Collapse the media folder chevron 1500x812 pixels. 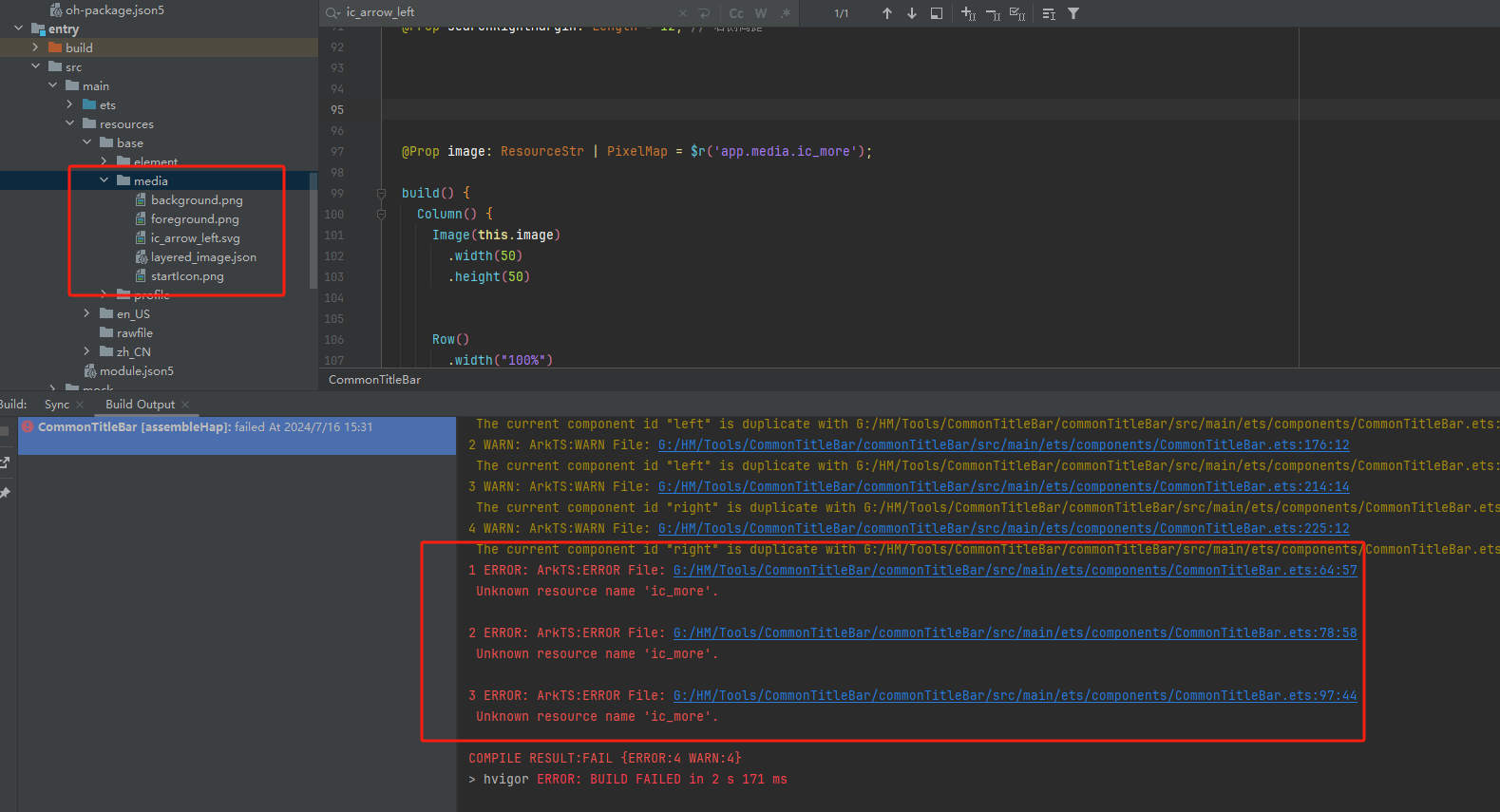[x=104, y=180]
